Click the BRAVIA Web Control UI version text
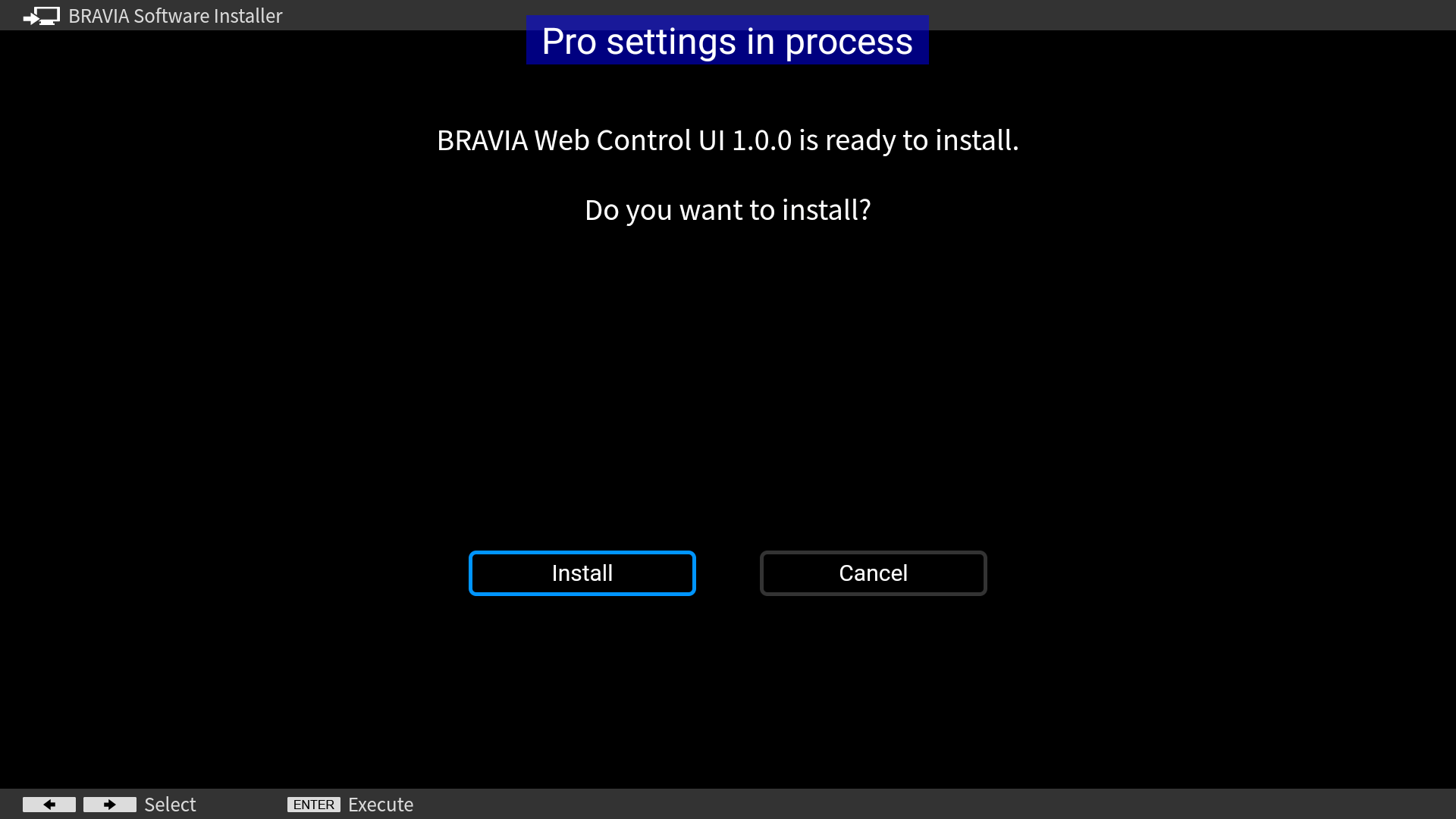This screenshot has width=1456, height=819. click(614, 140)
